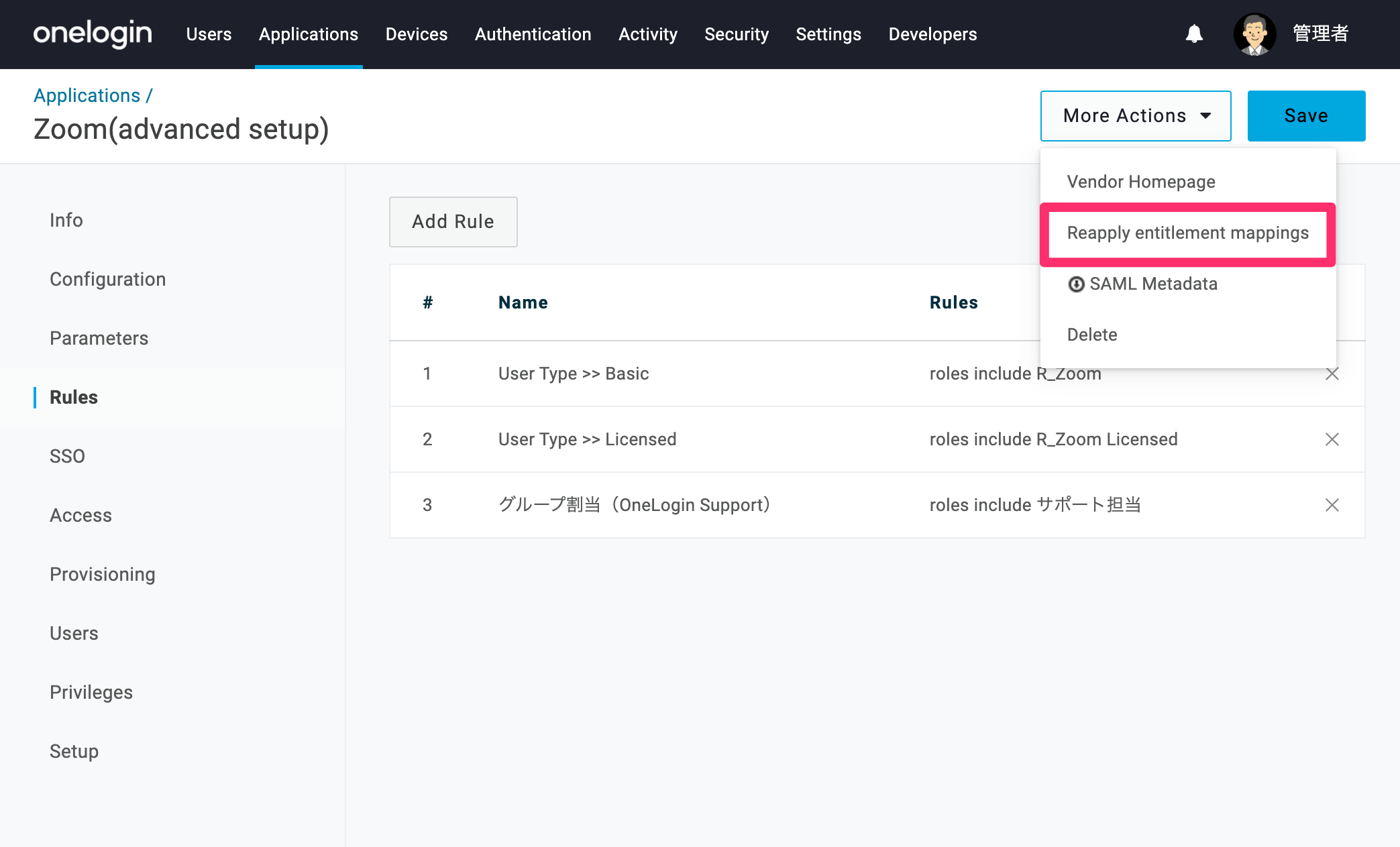
Task: Click the # column header
Action: coord(427,302)
